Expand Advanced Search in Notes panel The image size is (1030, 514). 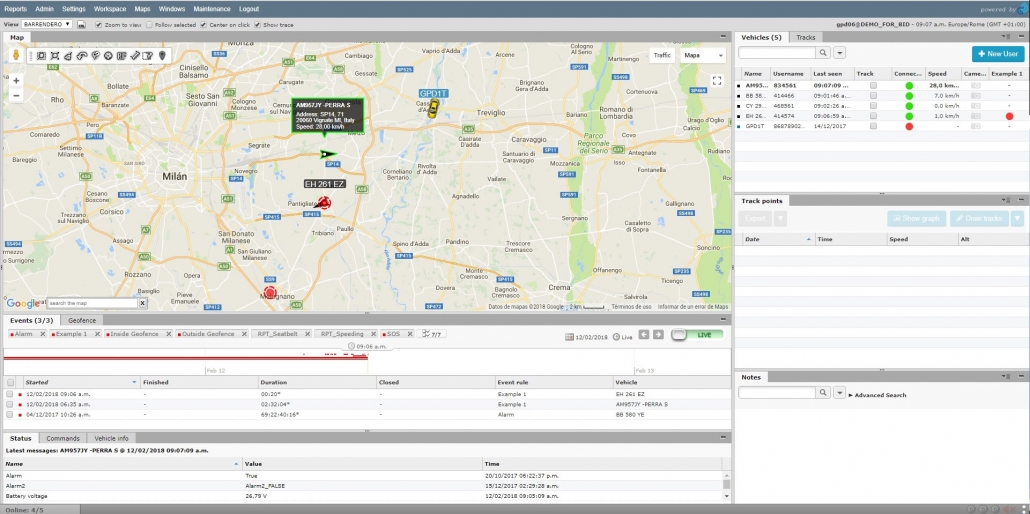tap(878, 395)
